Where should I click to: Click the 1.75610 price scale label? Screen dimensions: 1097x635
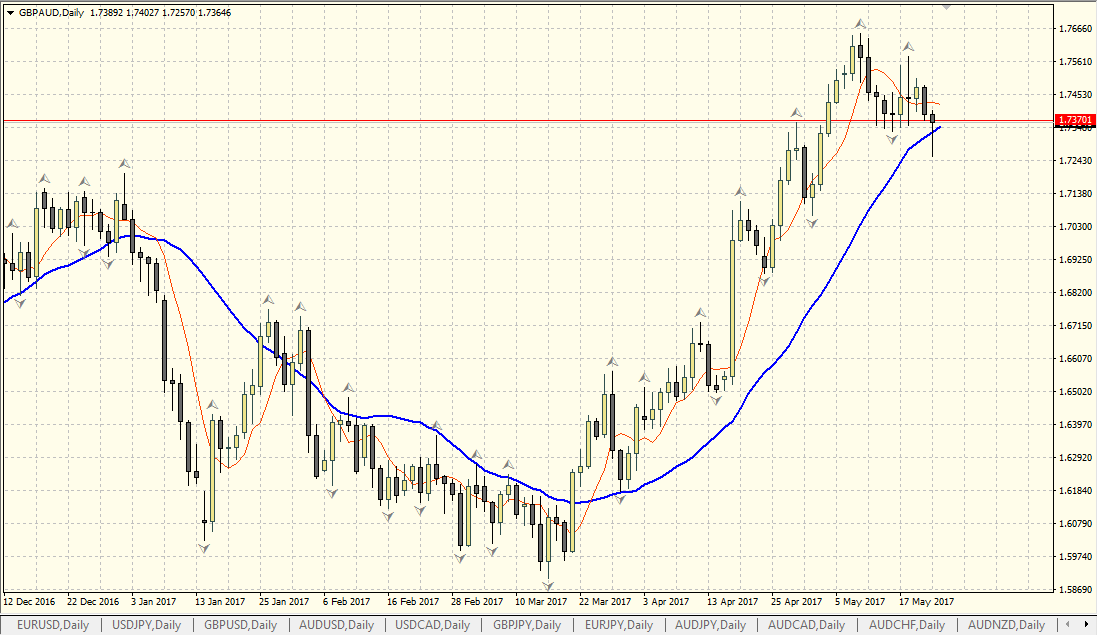pos(1076,62)
